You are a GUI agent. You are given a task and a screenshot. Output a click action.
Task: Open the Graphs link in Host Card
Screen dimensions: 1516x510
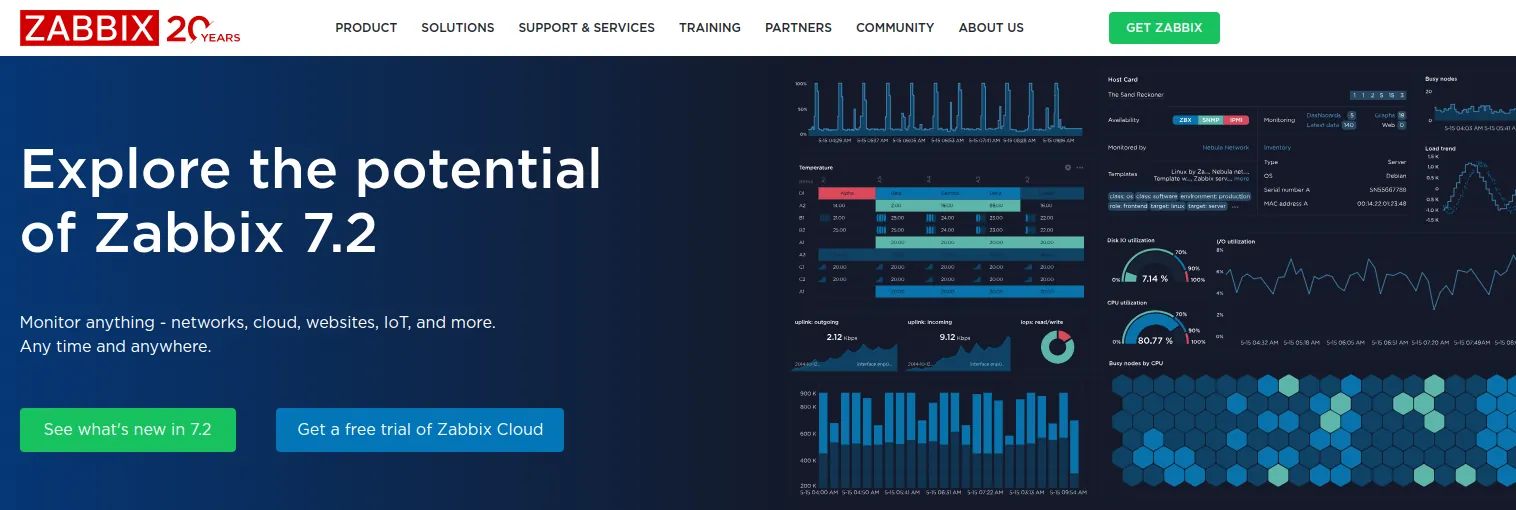[1385, 116]
